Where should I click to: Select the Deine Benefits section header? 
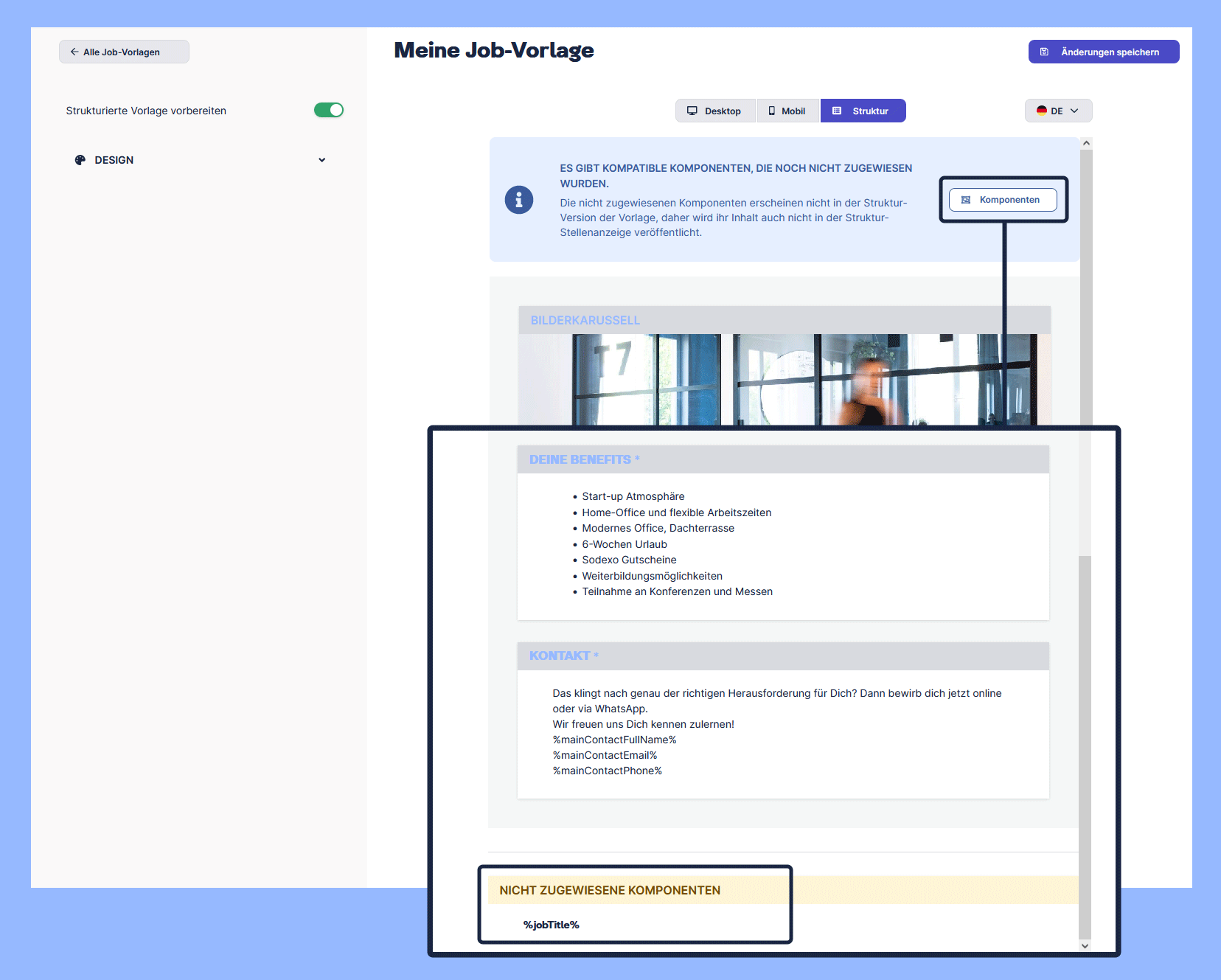coord(782,459)
